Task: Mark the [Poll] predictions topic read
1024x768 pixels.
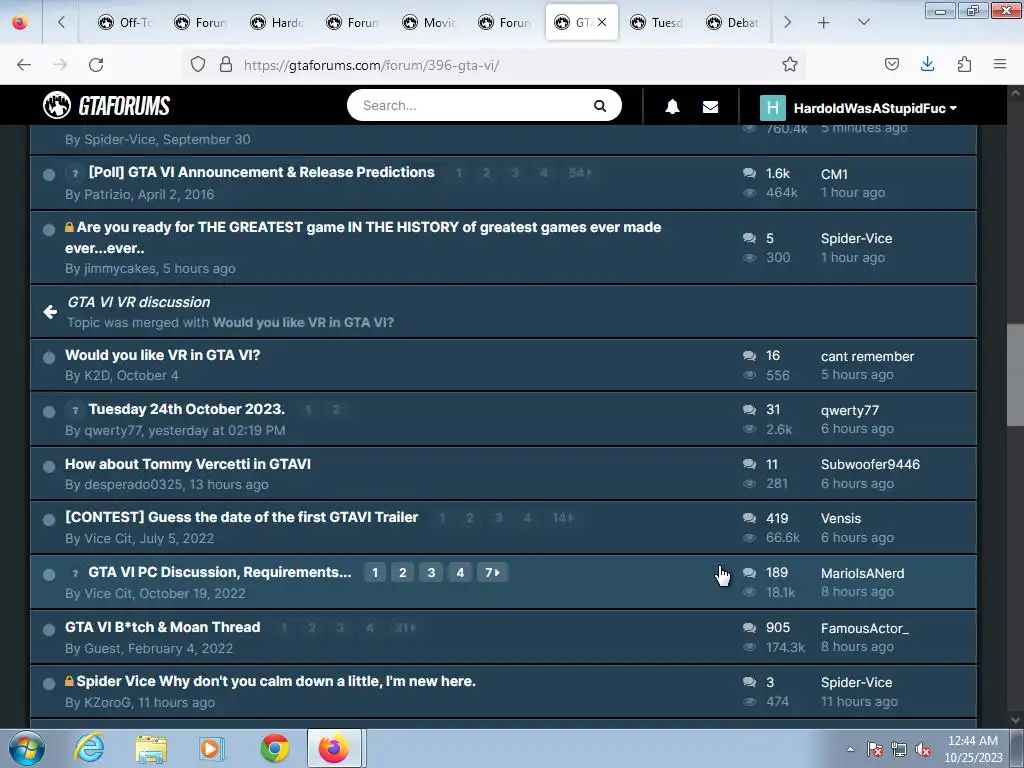Action: [49, 174]
